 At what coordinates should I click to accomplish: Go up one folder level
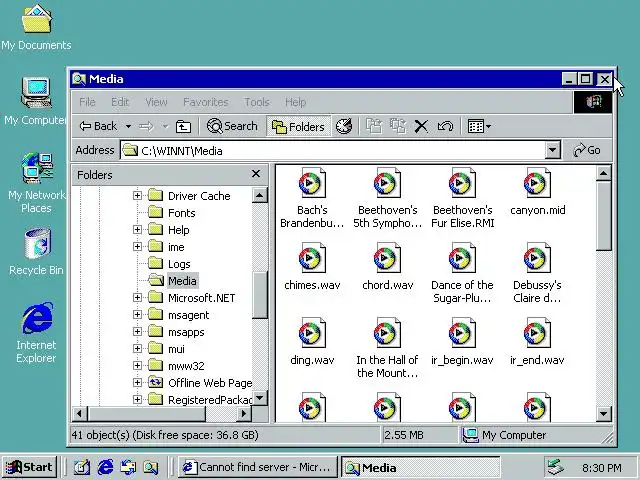coord(183,127)
